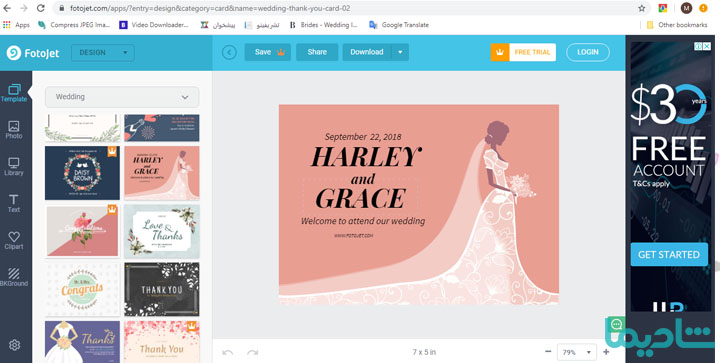Click the browser address bar
Screen dimensions: 720x363
point(352,8)
